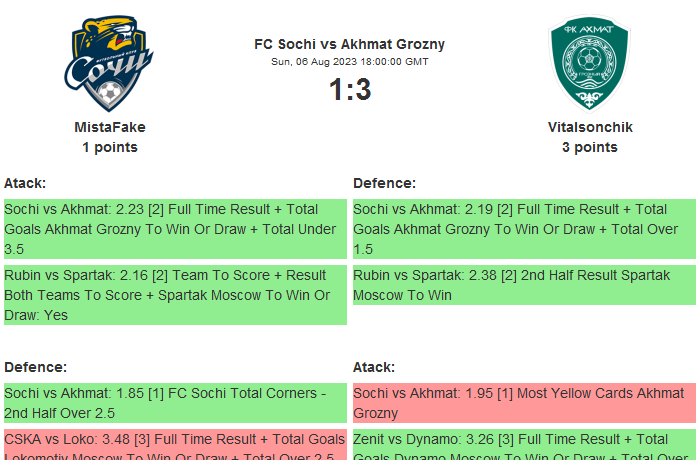
Task: Click the FC Sochi team logo
Action: point(109,64)
